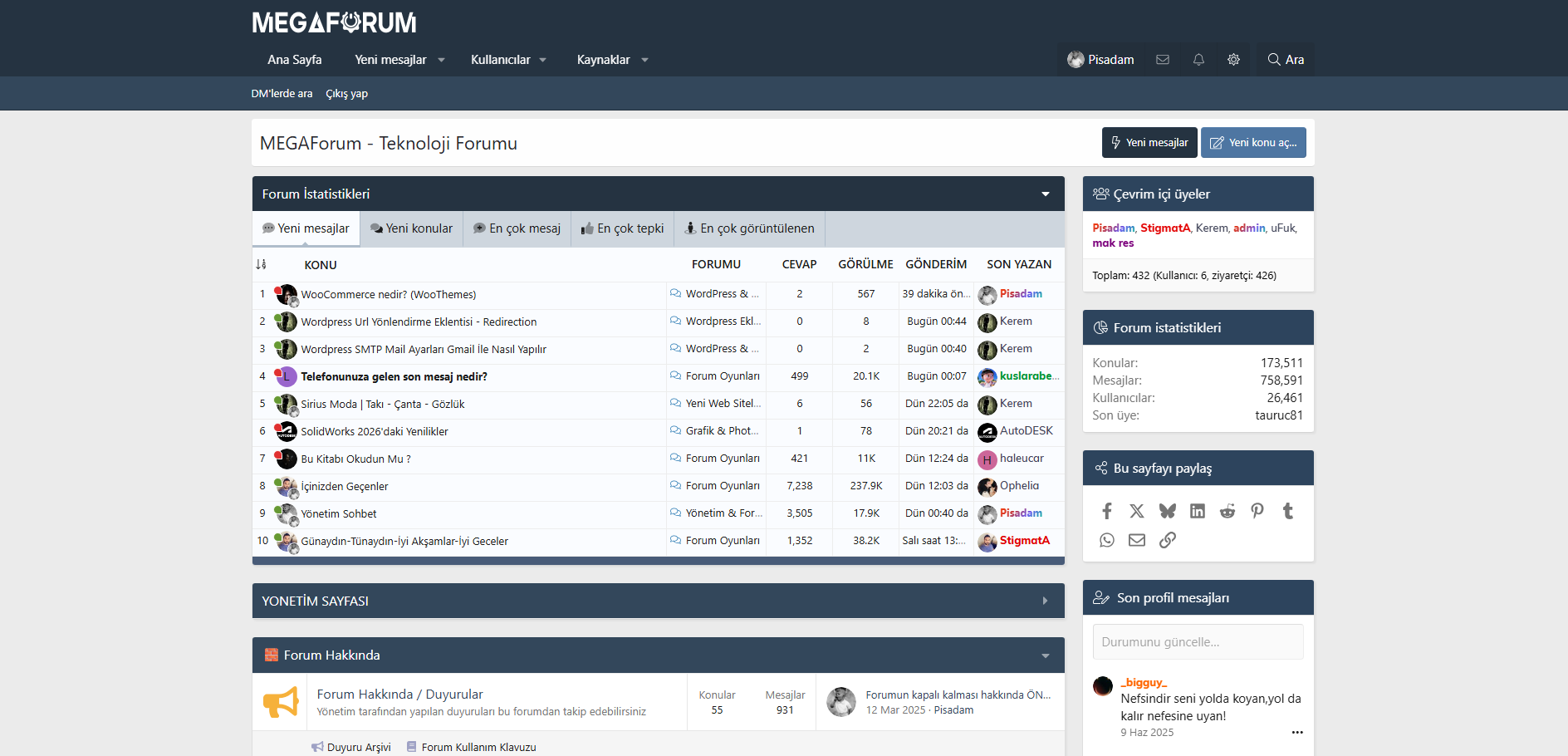The image size is (1568, 756).
Task: Open Forumun kapalı kalması hakkında latest post
Action: tap(958, 695)
